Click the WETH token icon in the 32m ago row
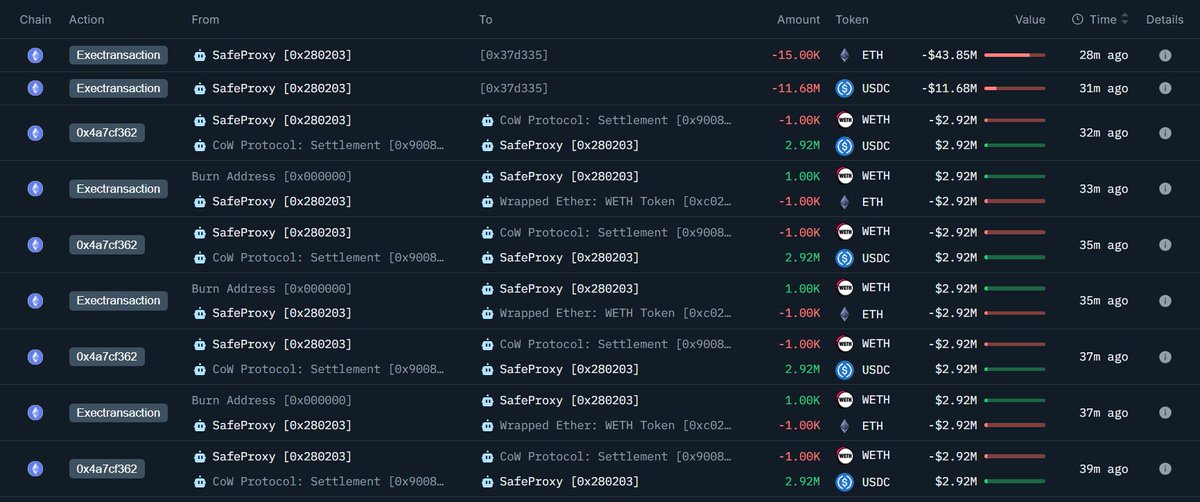The image size is (1200, 502). click(x=844, y=120)
